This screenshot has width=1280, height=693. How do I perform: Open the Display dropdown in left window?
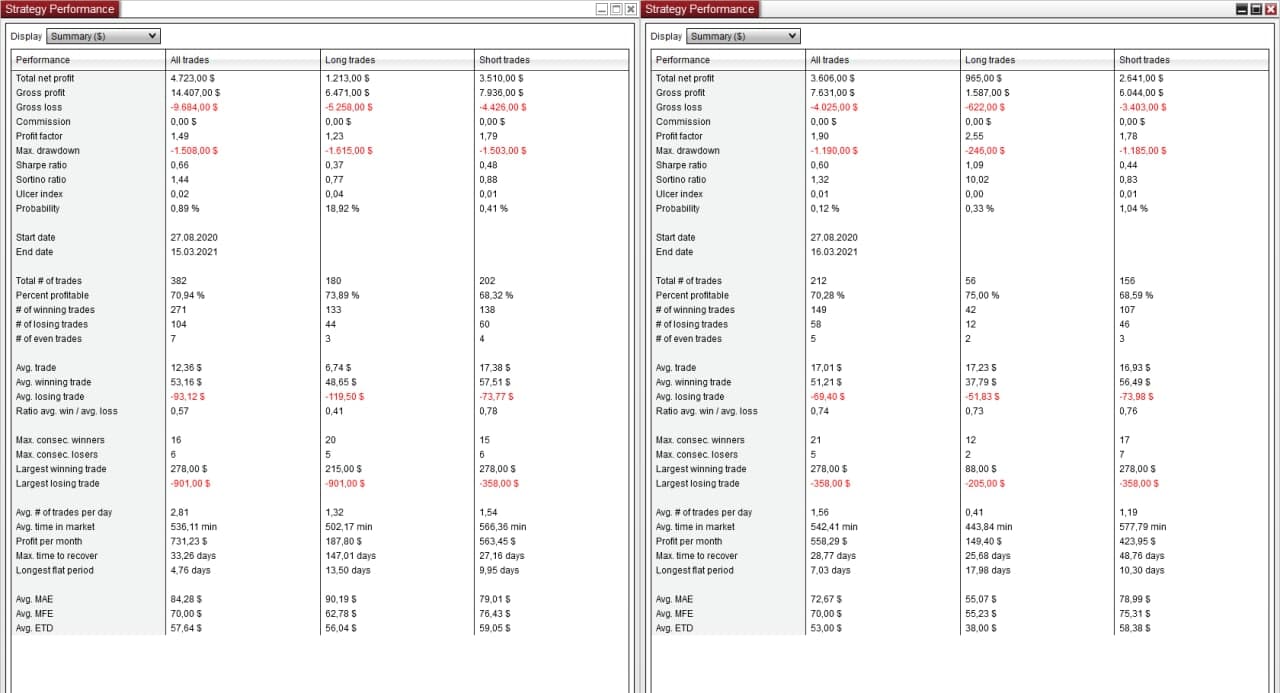(x=103, y=36)
